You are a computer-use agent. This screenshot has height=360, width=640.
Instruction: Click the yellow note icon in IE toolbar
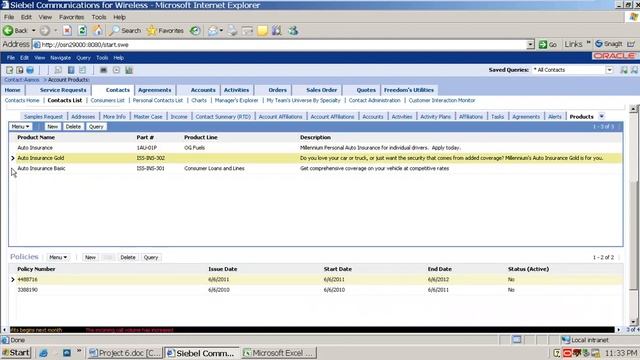pos(262,31)
